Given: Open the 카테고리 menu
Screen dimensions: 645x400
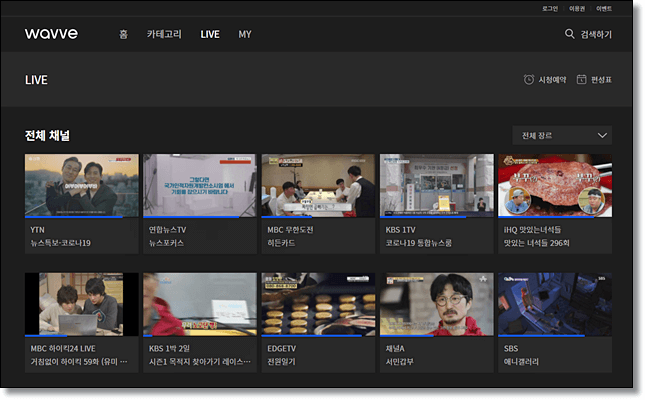Looking at the screenshot, I should pyautogui.click(x=164, y=34).
